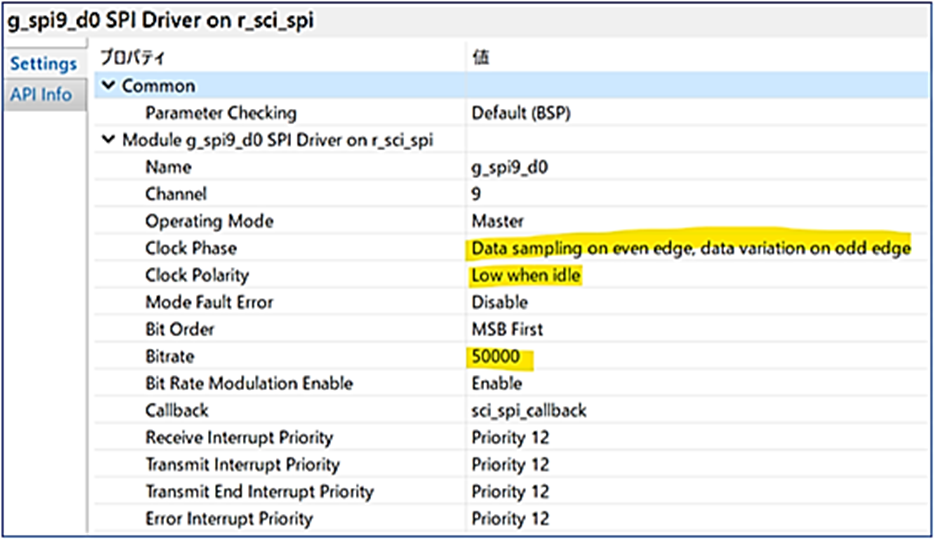Switch to the Settings tab
The image size is (934, 539).
coord(43,64)
